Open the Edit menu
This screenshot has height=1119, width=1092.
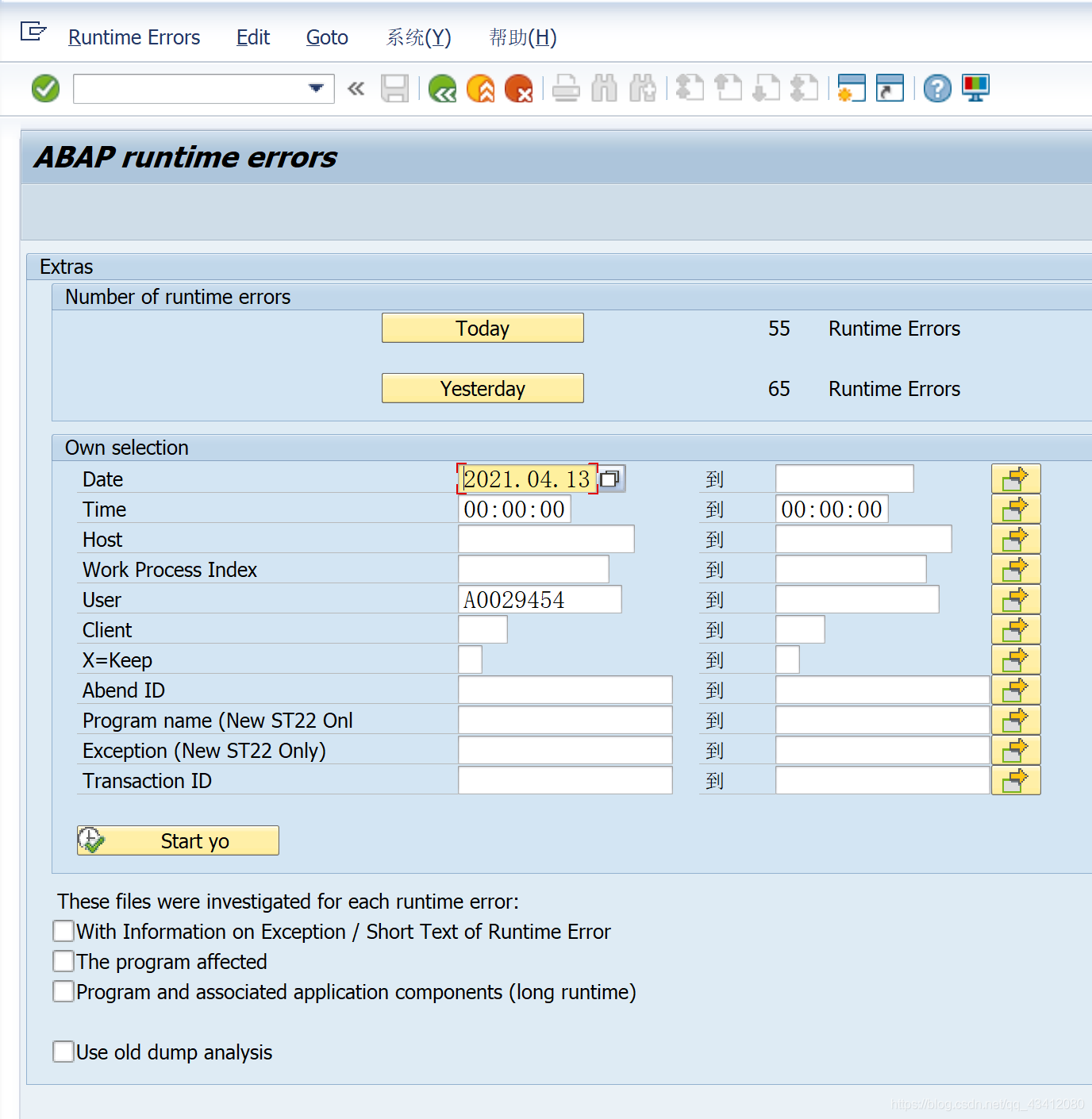[253, 37]
